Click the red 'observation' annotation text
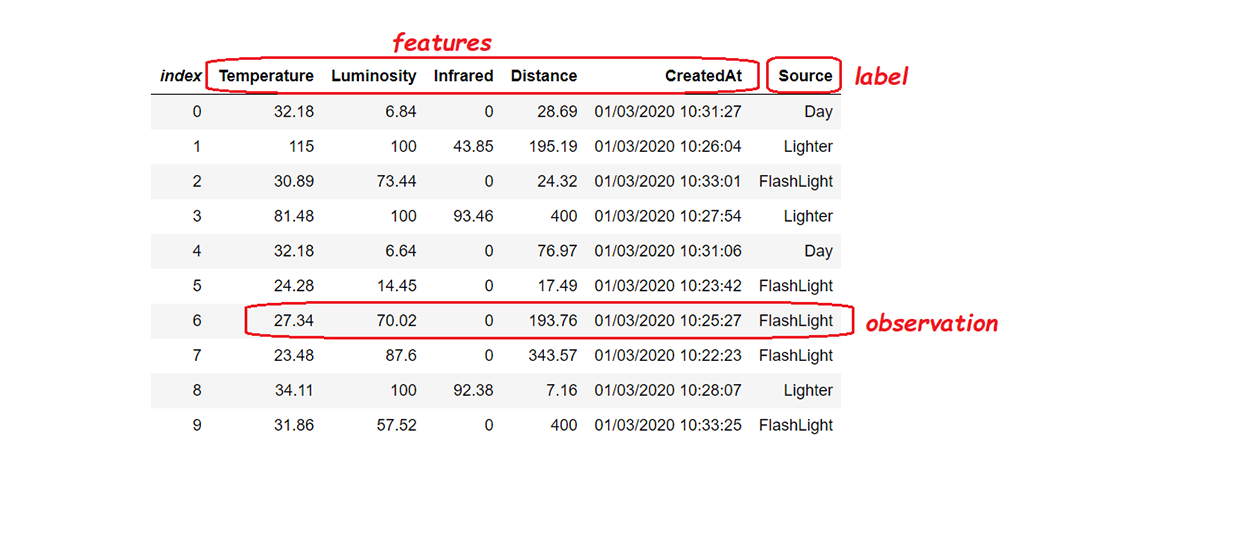1250x536 pixels. pos(931,323)
